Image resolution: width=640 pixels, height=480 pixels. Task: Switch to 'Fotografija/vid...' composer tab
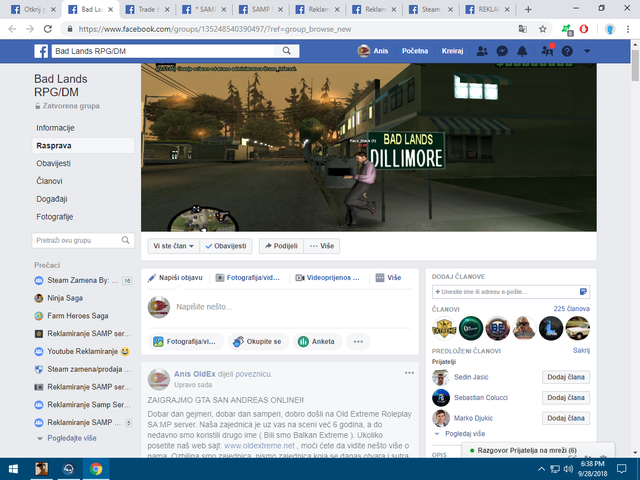click(x=248, y=278)
